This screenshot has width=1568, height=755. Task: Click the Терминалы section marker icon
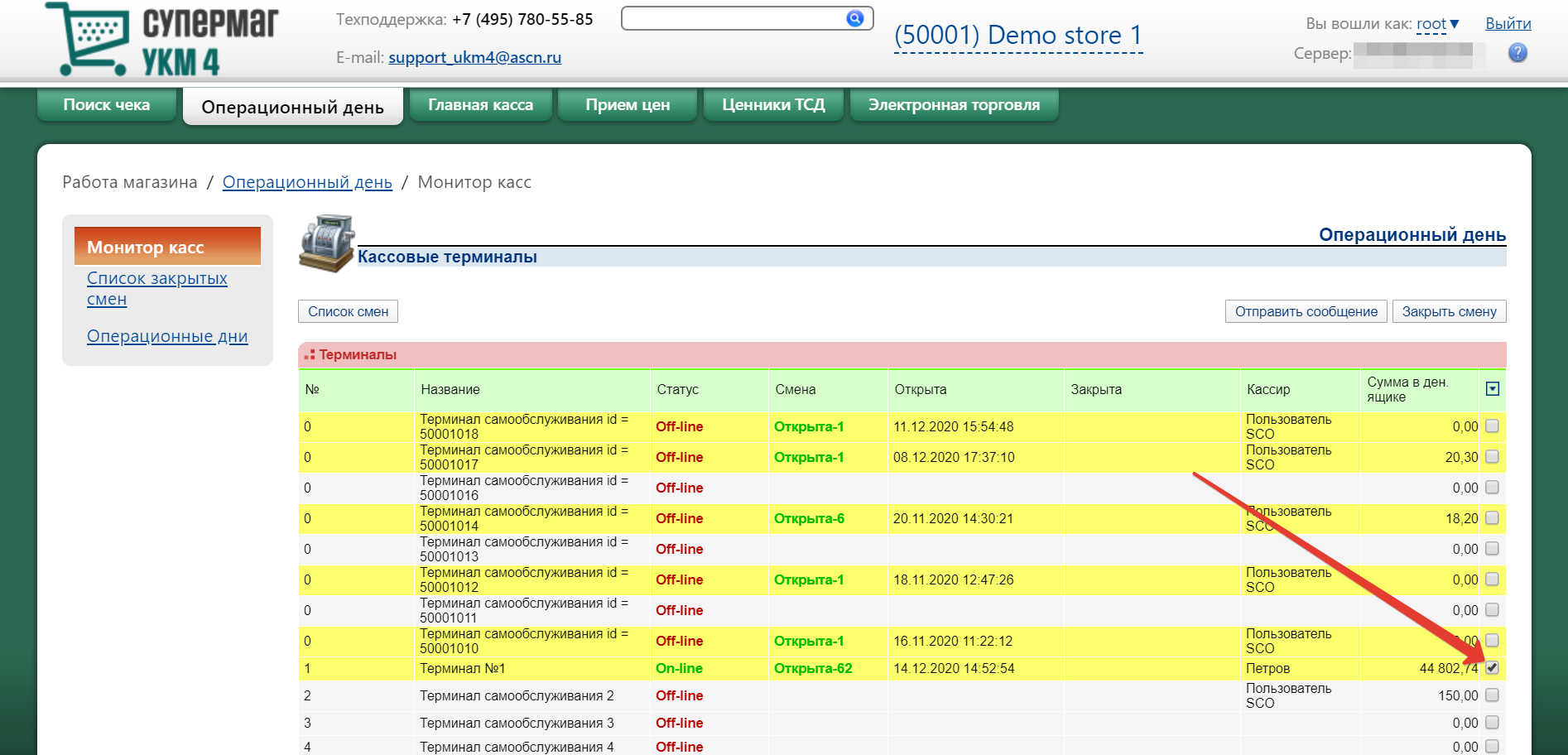coord(310,354)
